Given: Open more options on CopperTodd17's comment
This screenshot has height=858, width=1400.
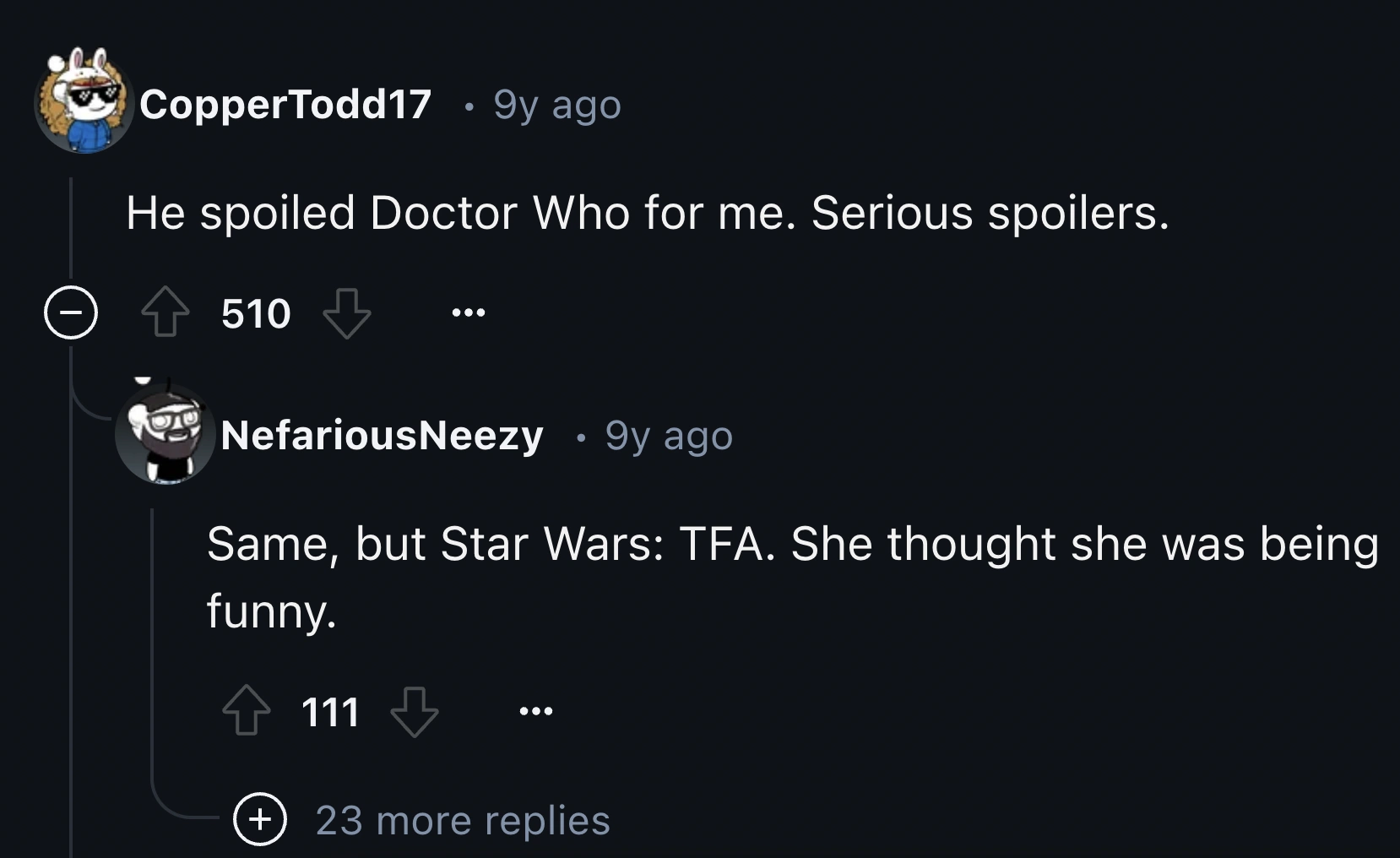Looking at the screenshot, I should click(469, 313).
